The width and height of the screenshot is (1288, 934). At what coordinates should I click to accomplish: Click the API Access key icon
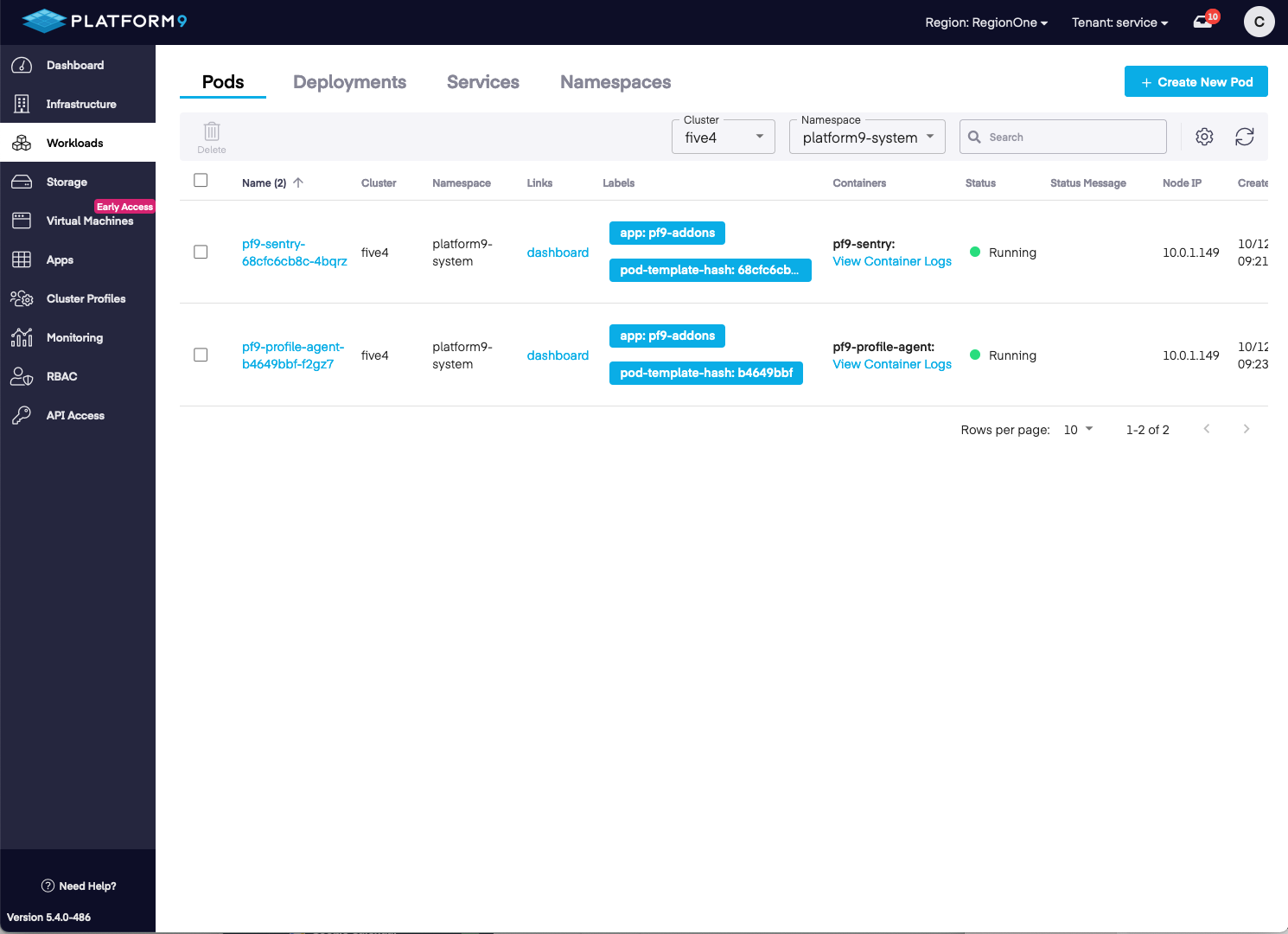tap(22, 415)
